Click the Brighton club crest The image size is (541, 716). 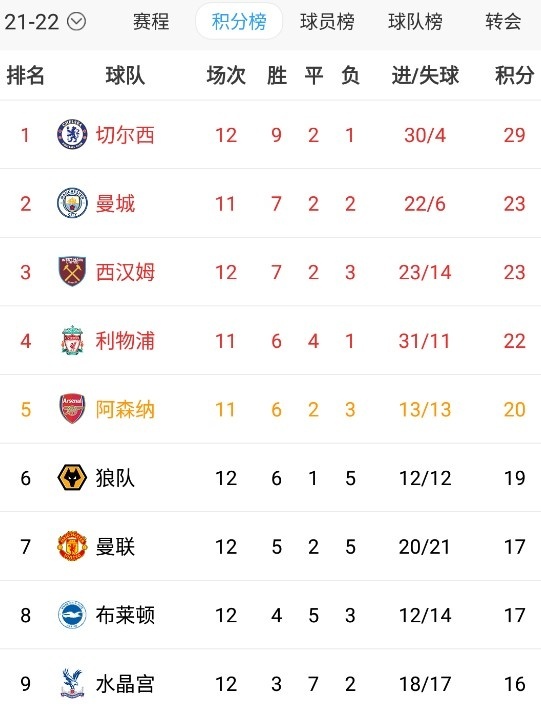pyautogui.click(x=72, y=615)
